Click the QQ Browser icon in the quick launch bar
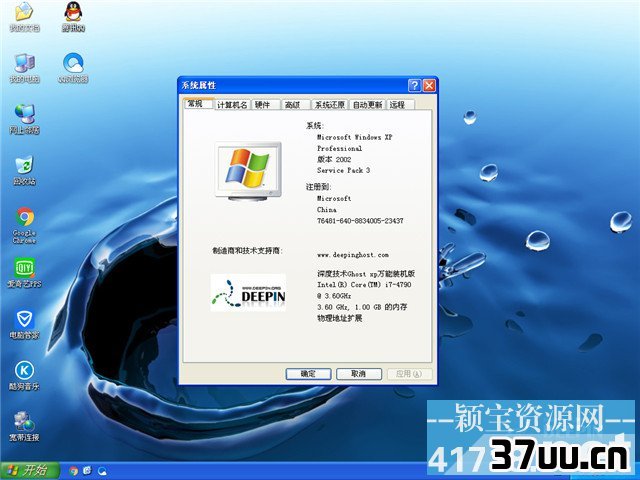The height and width of the screenshot is (480, 640). tap(102, 471)
